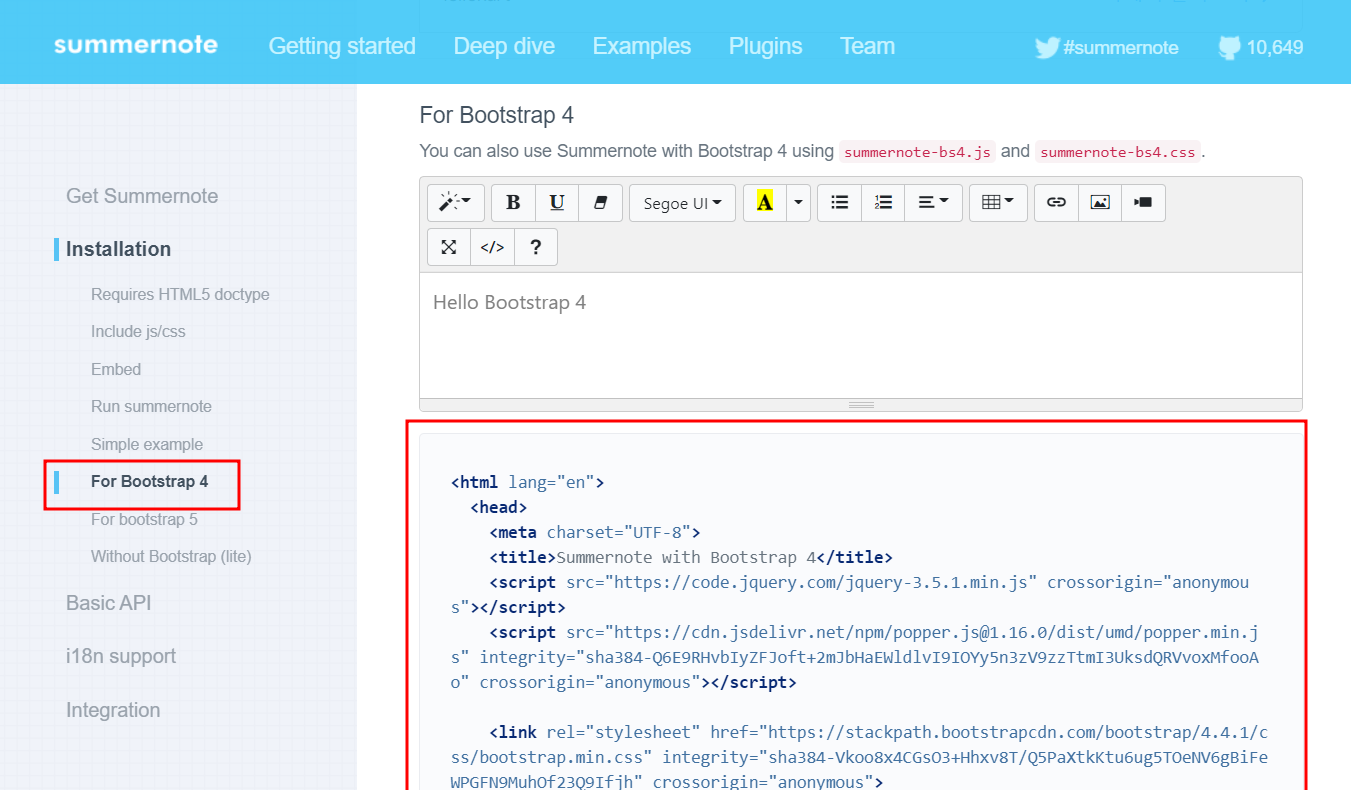Click into the Hello Bootstrap 4 editor area
1351x790 pixels.
861,335
